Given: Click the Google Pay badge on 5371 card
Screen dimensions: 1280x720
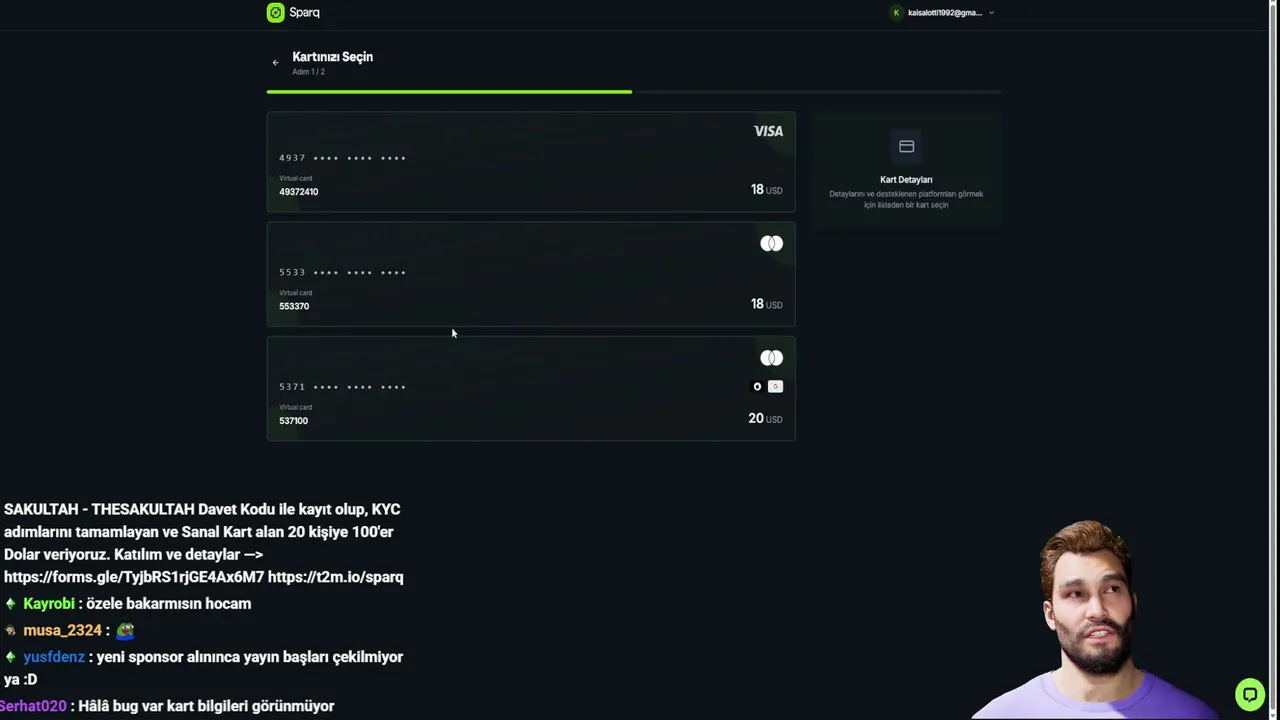Looking at the screenshot, I should click(775, 386).
